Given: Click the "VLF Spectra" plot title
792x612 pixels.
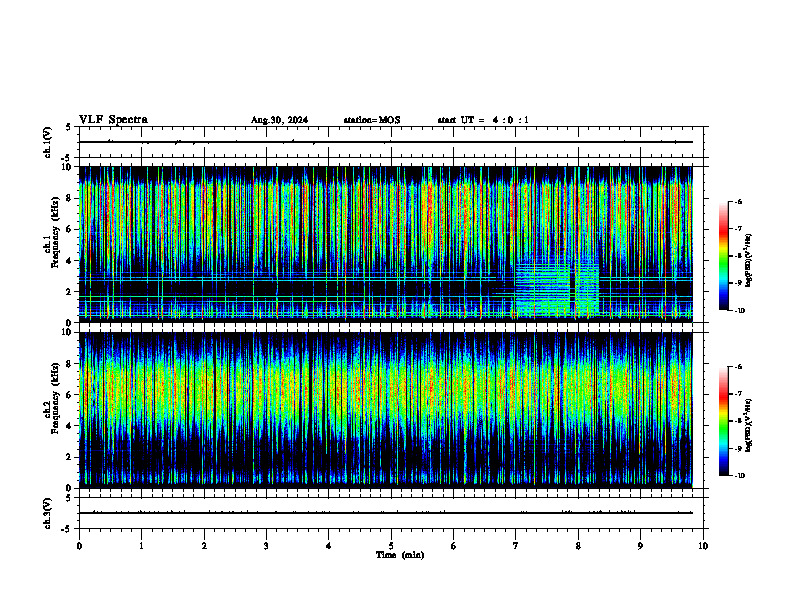Looking at the screenshot, I should tap(113, 120).
